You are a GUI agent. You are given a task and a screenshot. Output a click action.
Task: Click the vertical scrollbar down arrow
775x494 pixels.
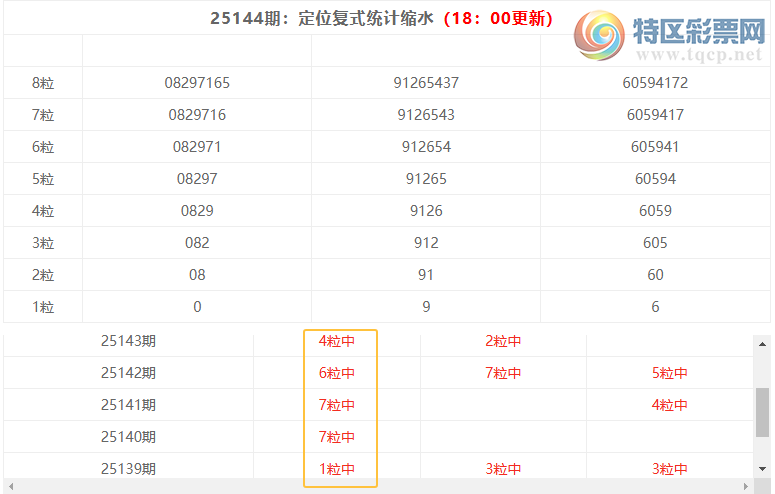click(763, 468)
